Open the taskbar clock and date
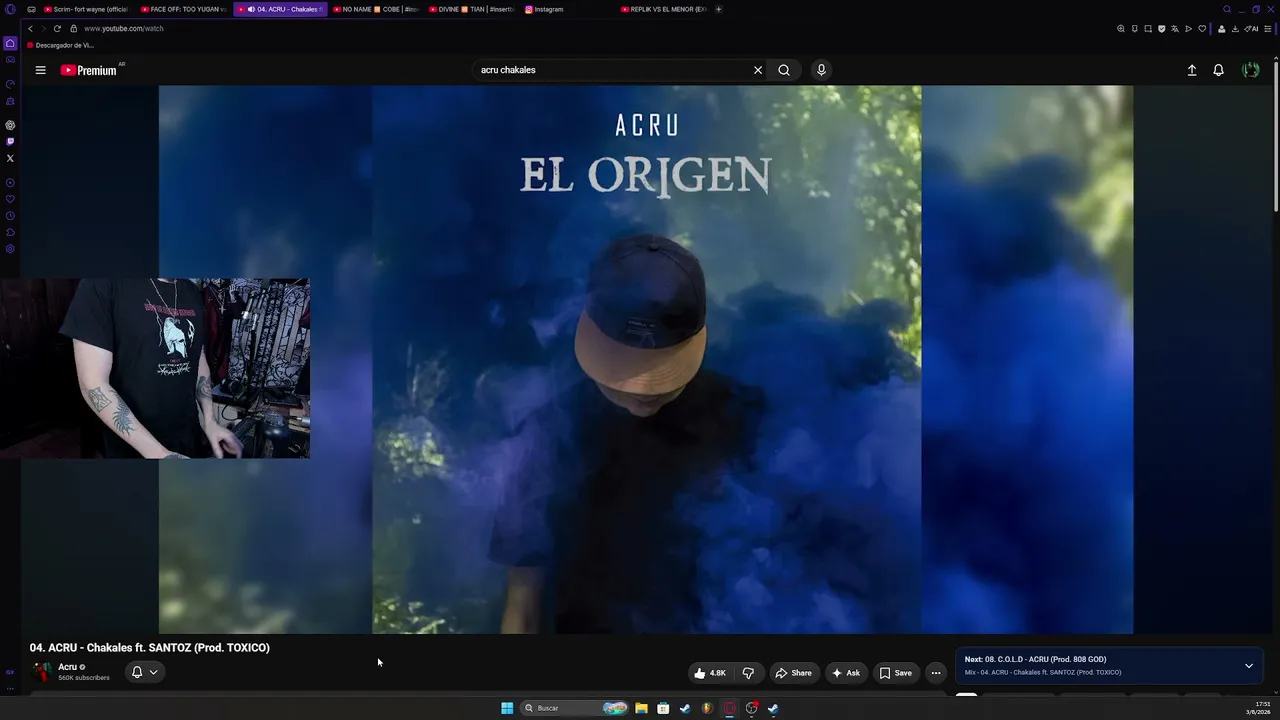The image size is (1280, 720). (x=1258, y=708)
